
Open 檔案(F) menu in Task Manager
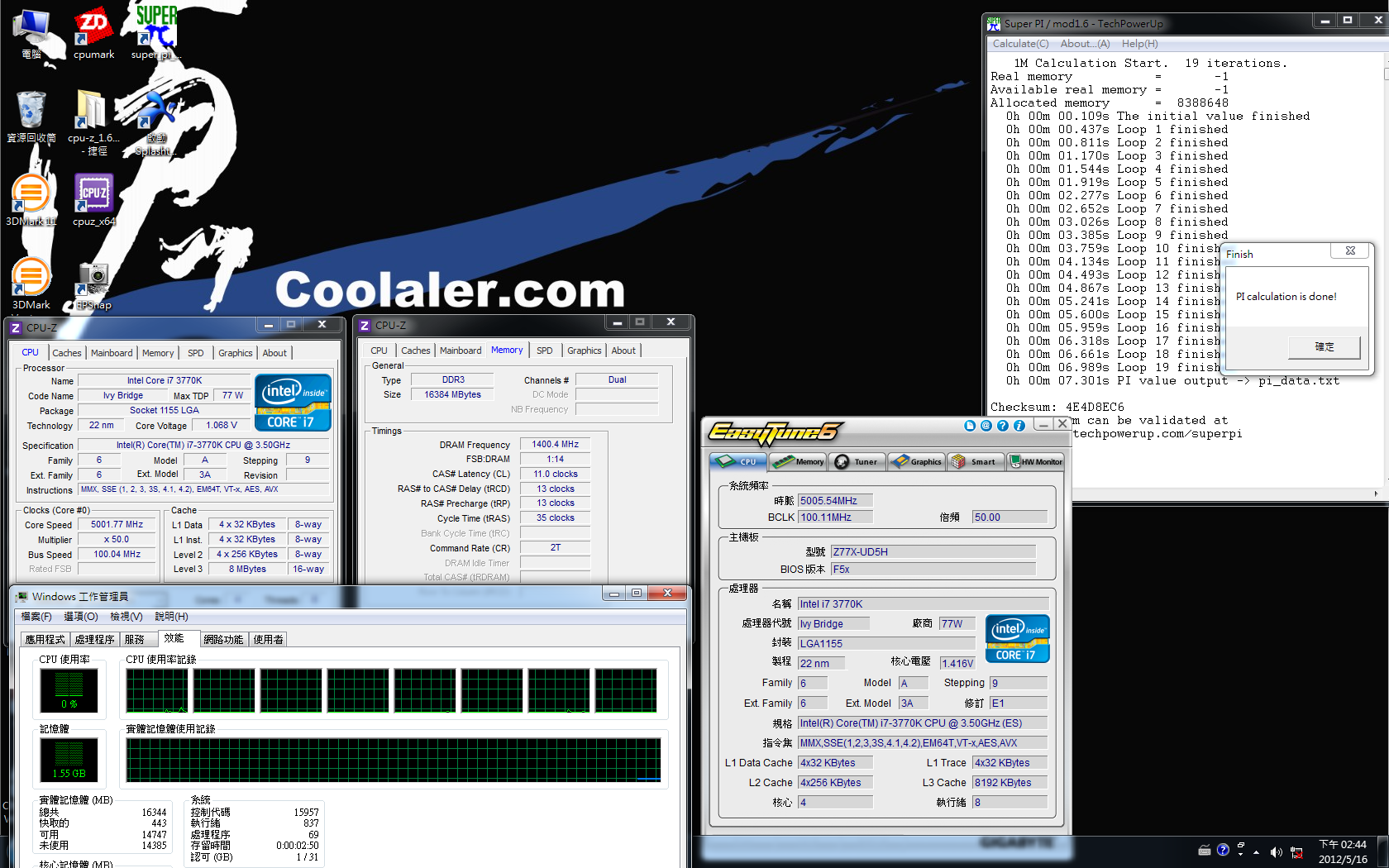(x=36, y=617)
